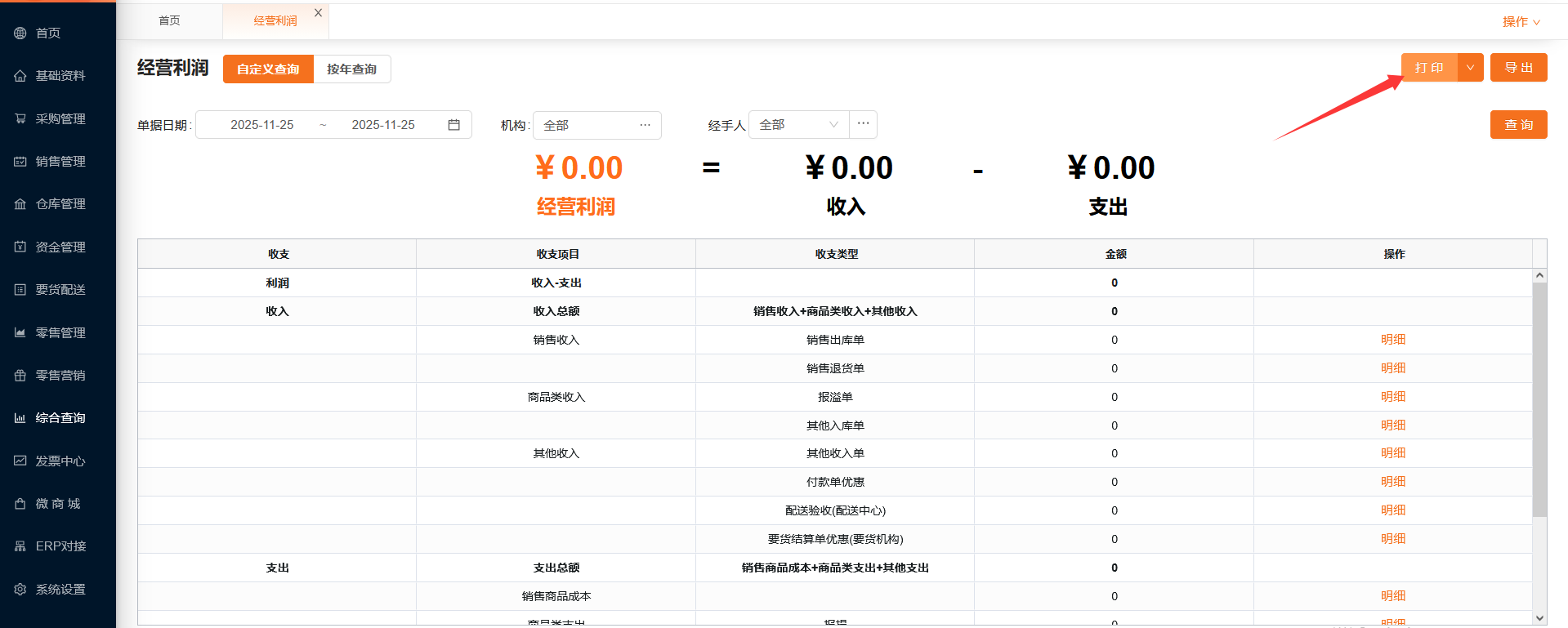Click the 金额 column header
This screenshot has width=1568, height=628.
click(1115, 254)
